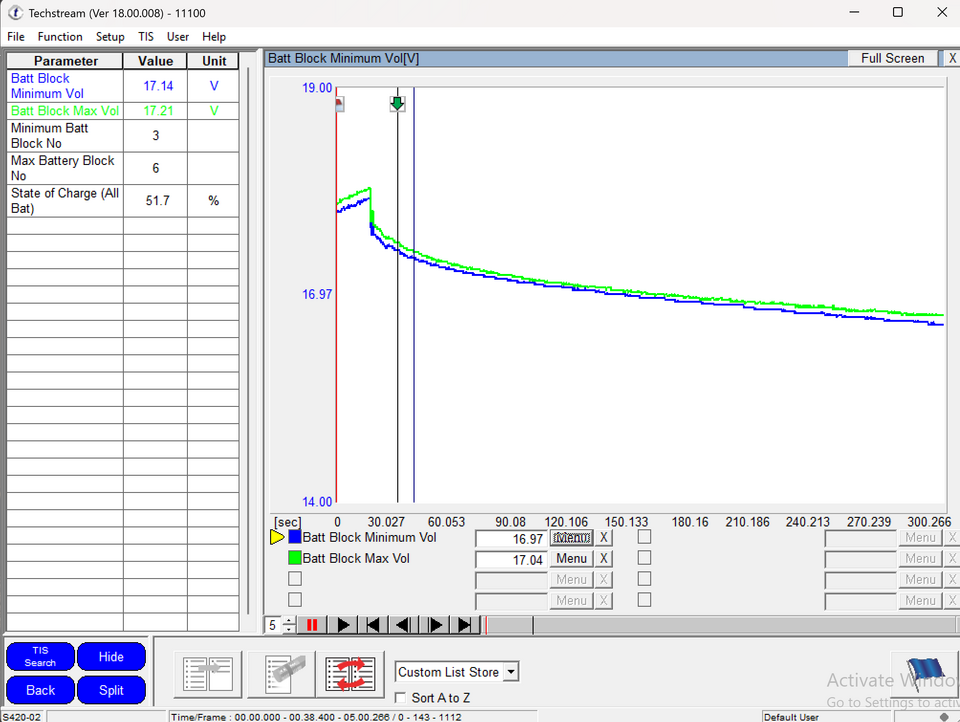Remove Batt Block Minimum Vol trace with X
Image resolution: width=960 pixels, height=722 pixels.
604,538
